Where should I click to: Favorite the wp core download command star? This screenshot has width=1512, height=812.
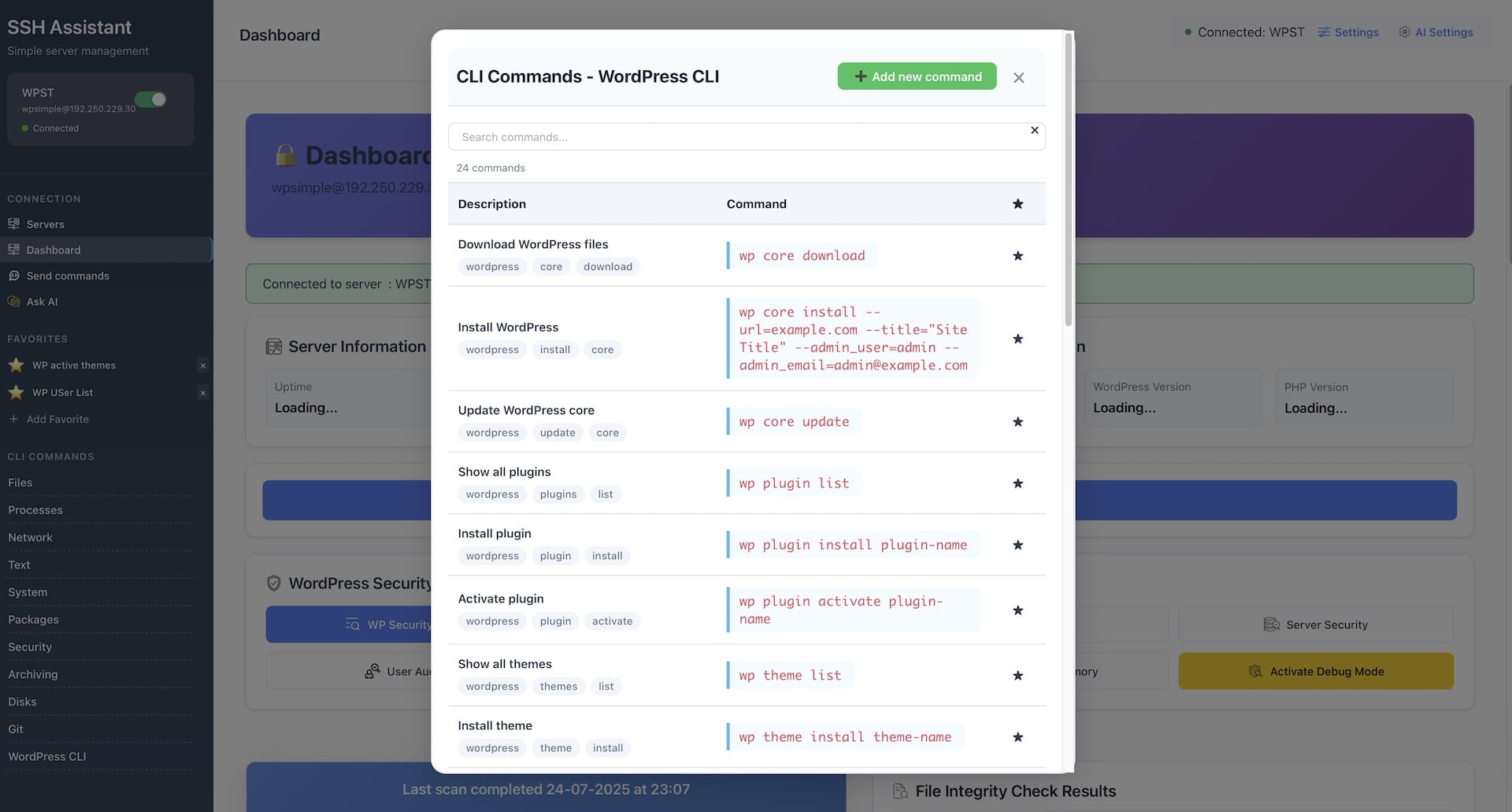(1017, 256)
